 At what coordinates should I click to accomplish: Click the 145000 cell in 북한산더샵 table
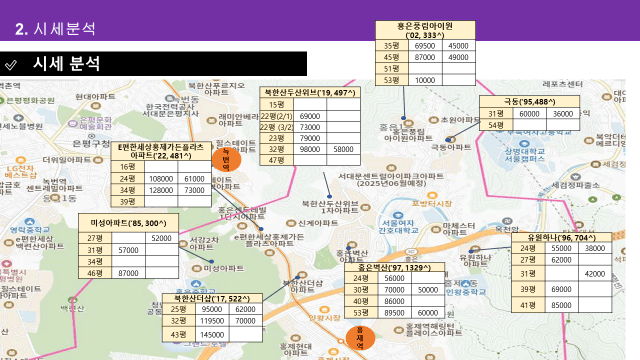click(212, 335)
